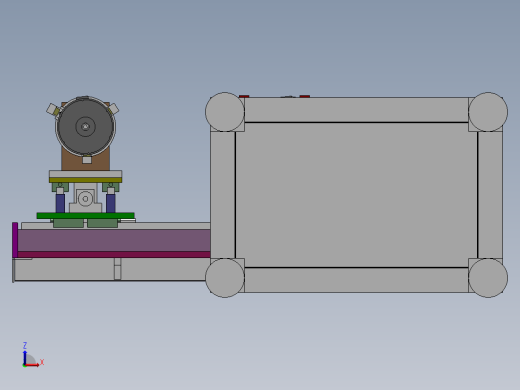
Task: Select the brown motor mount block
Action: [85, 163]
